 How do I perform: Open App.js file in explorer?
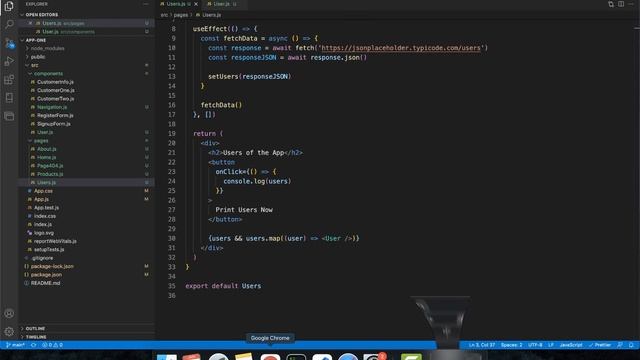(x=41, y=200)
